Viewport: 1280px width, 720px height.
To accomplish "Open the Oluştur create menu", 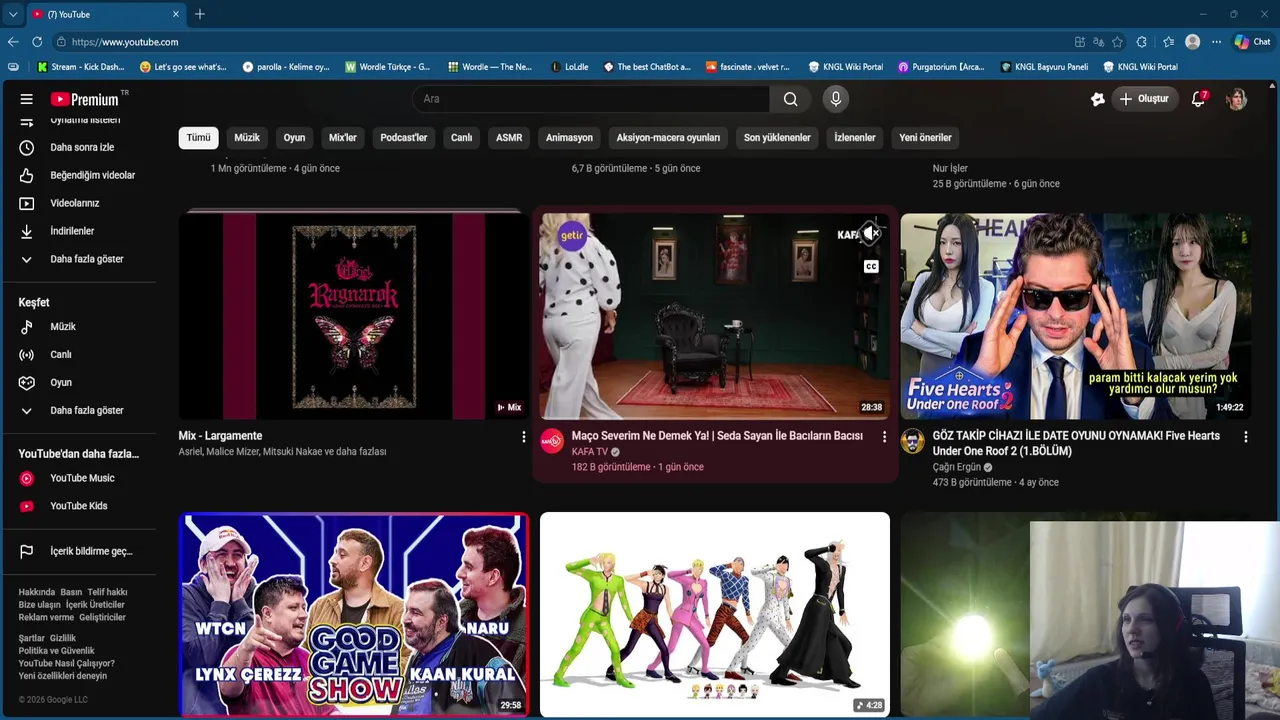I will tap(1144, 99).
